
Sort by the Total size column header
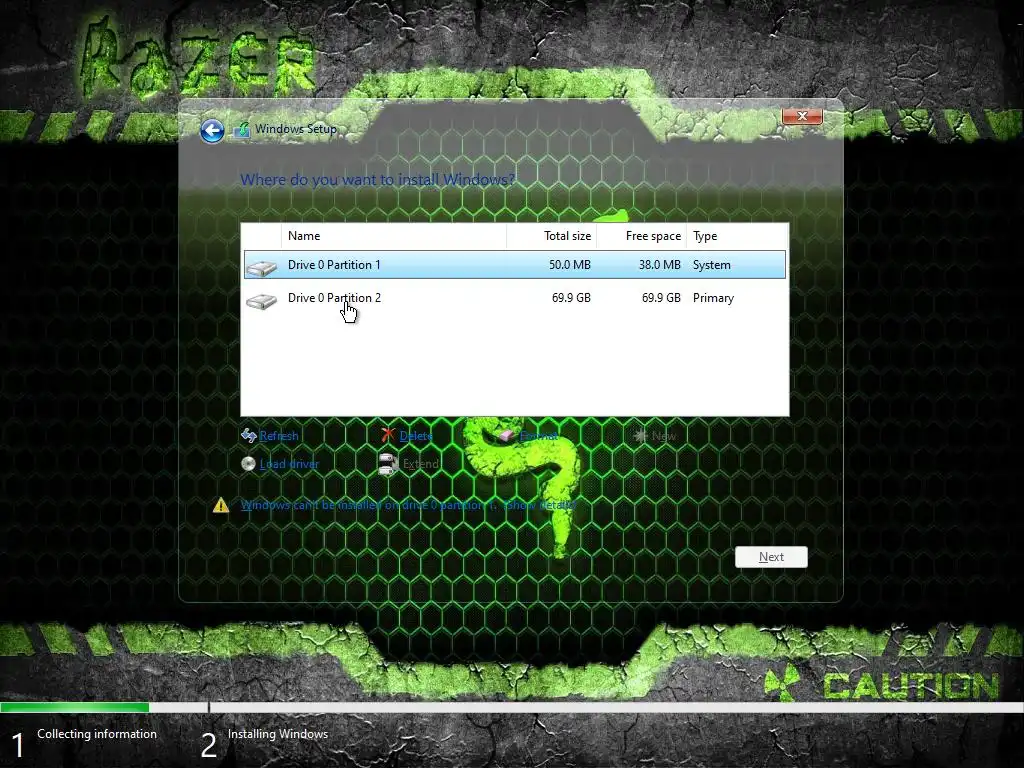pos(551,236)
